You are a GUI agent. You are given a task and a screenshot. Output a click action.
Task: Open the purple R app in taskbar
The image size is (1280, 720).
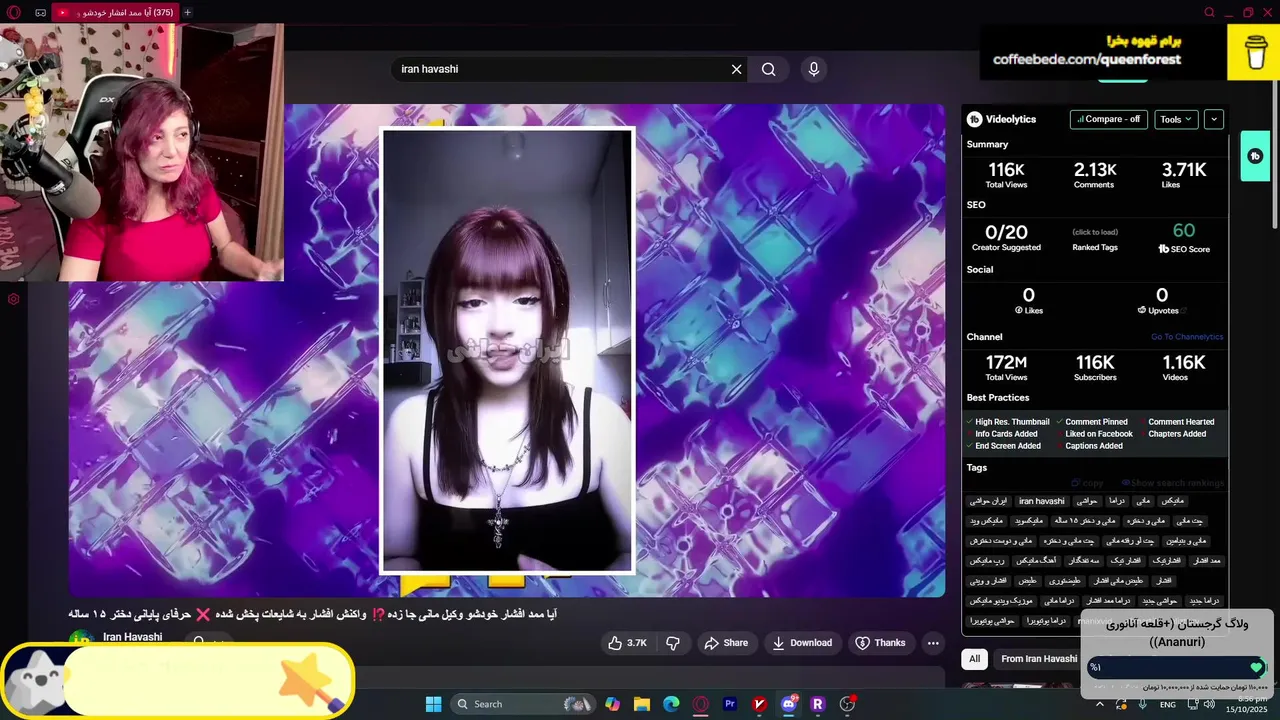[818, 704]
